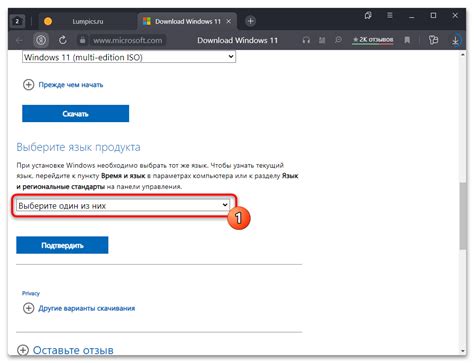474x363 pixels.
Task: Click the Скачать download button
Action: pyautogui.click(x=76, y=114)
